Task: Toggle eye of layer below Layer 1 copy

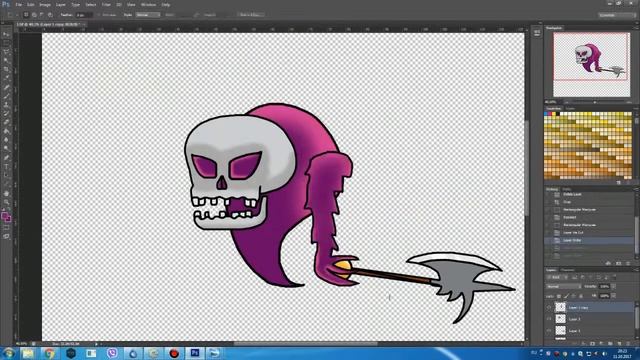Action: click(549, 319)
